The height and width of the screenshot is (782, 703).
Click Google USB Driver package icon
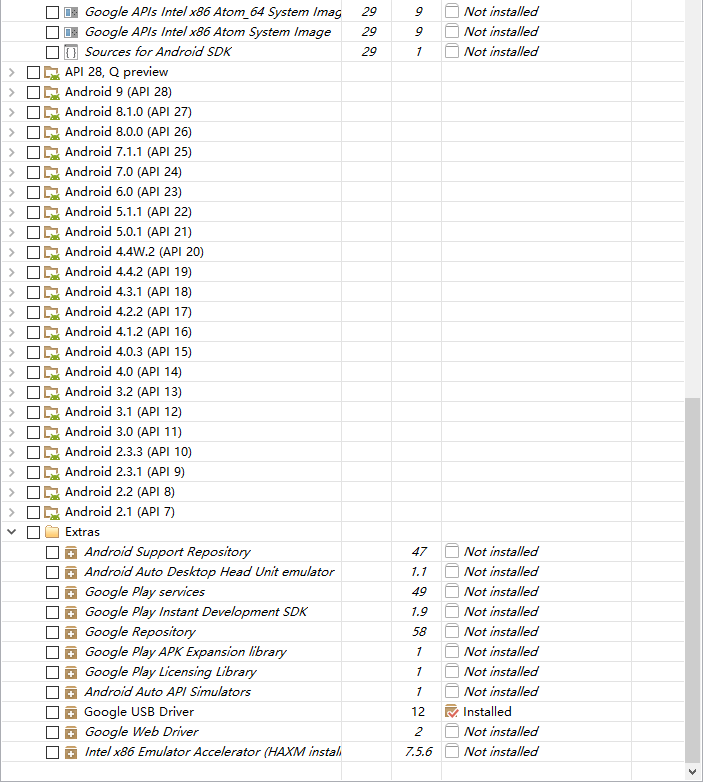71,712
